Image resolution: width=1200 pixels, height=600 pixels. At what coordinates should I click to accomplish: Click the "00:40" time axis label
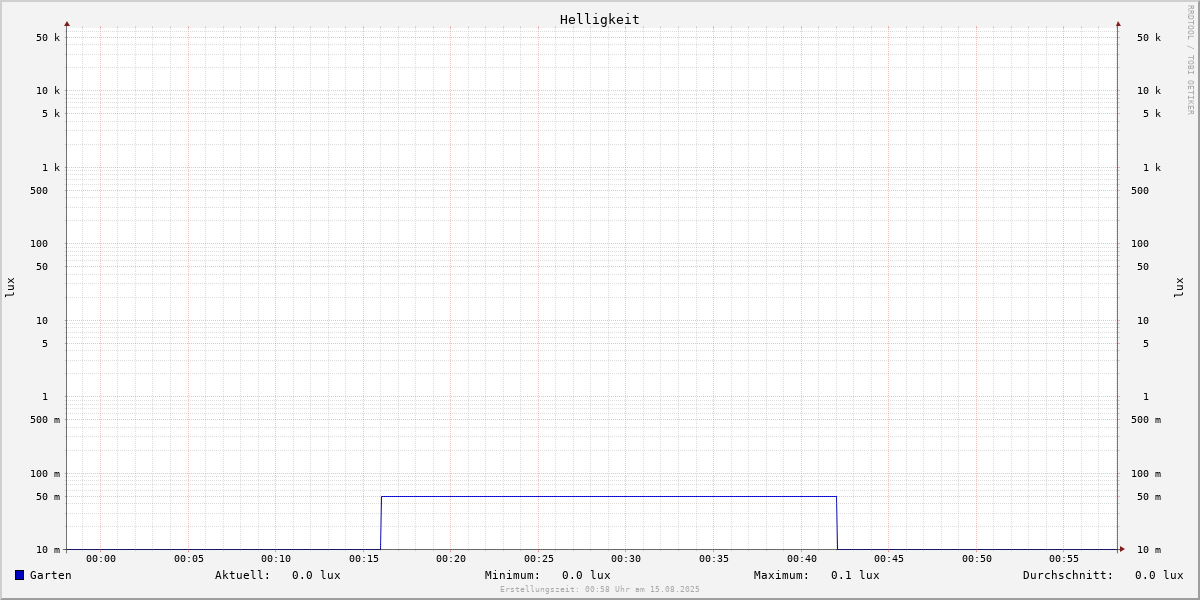point(802,559)
